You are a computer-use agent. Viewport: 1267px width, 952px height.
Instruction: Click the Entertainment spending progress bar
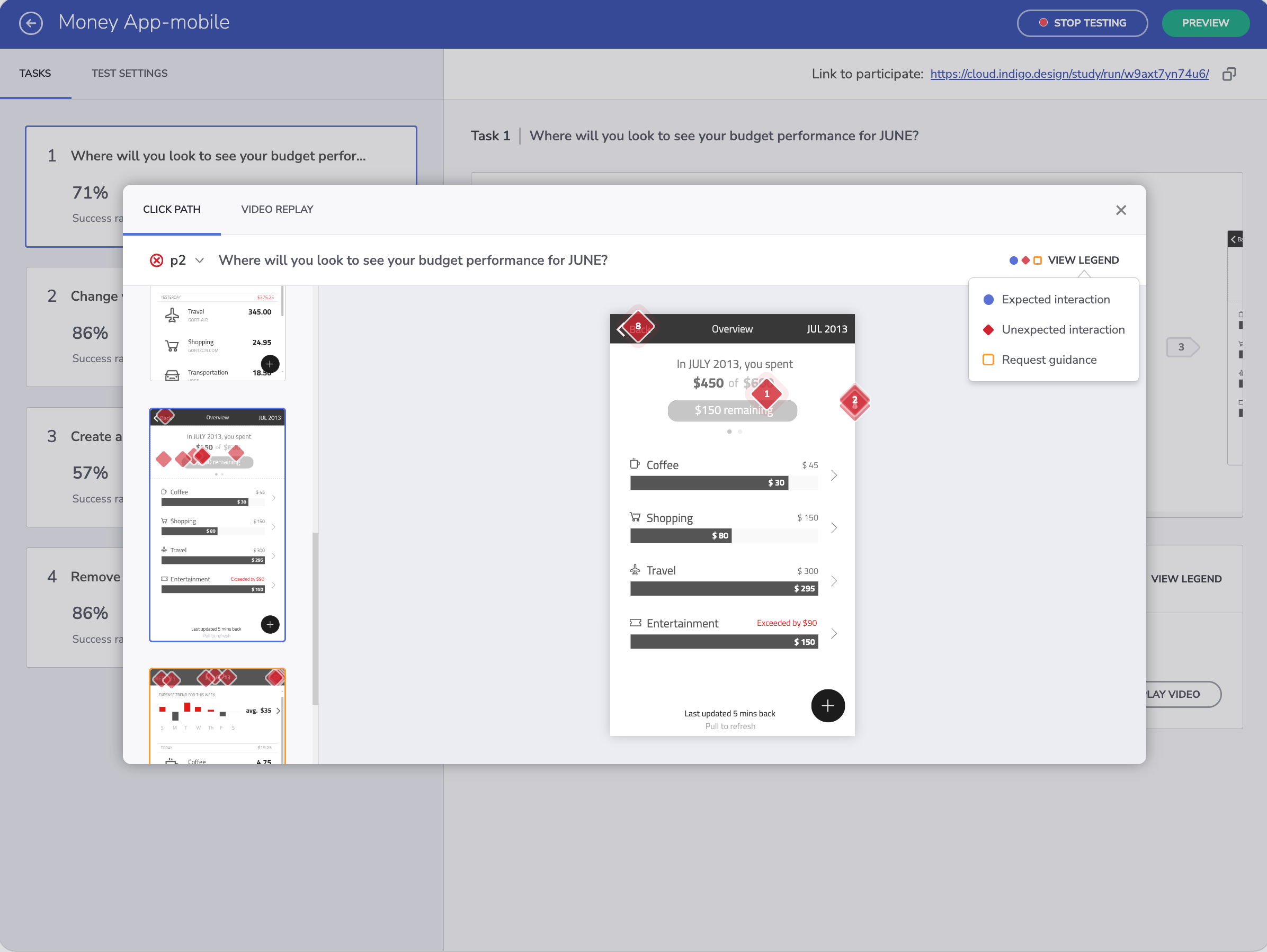[724, 642]
